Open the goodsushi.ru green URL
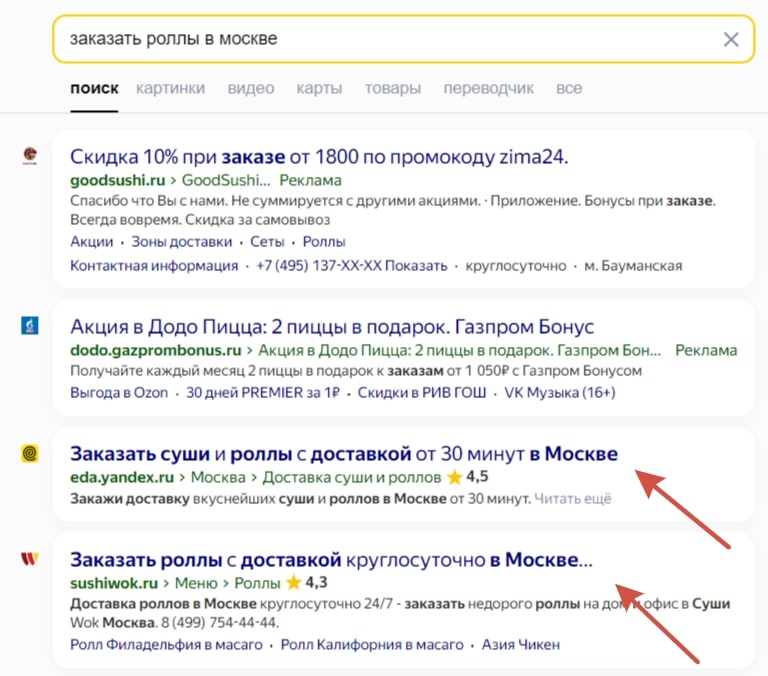 click(x=118, y=180)
